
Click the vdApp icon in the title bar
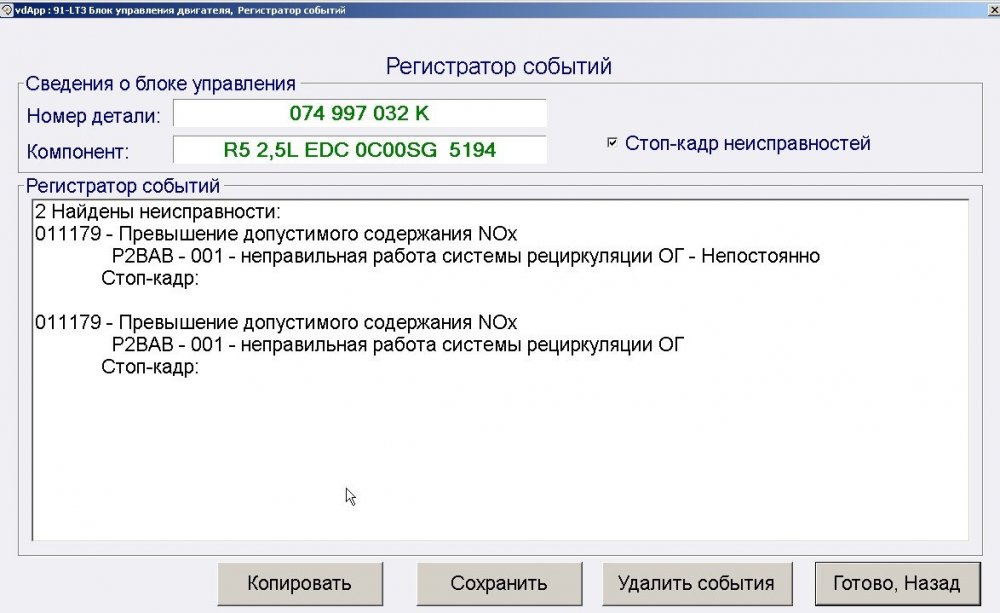click(11, 9)
